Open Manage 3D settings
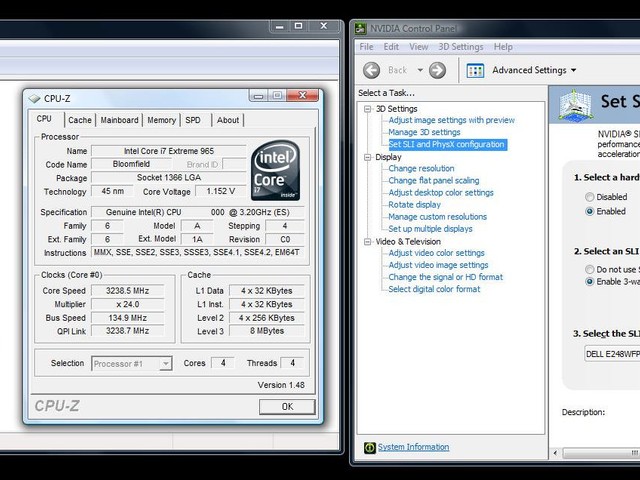The image size is (640, 480). tap(424, 132)
